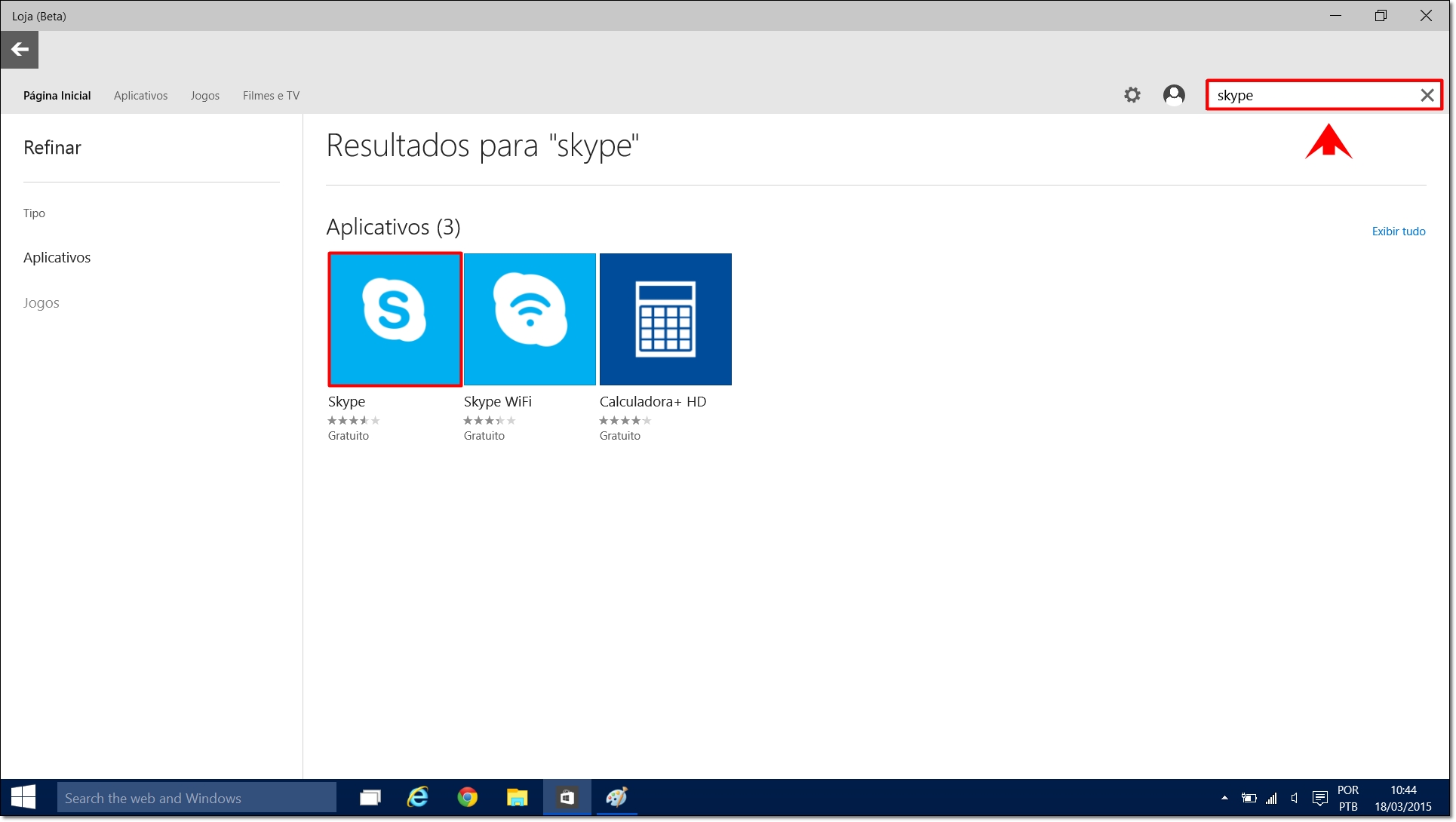The width and height of the screenshot is (1456, 822).
Task: Restore down the Loja (Beta) window
Action: [1381, 16]
